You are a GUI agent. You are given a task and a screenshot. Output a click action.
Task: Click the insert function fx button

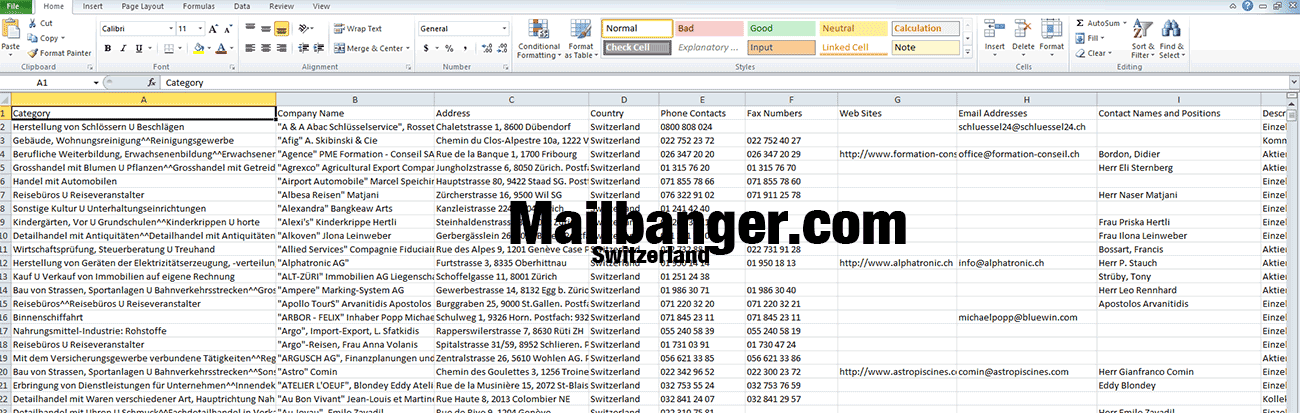click(x=151, y=83)
